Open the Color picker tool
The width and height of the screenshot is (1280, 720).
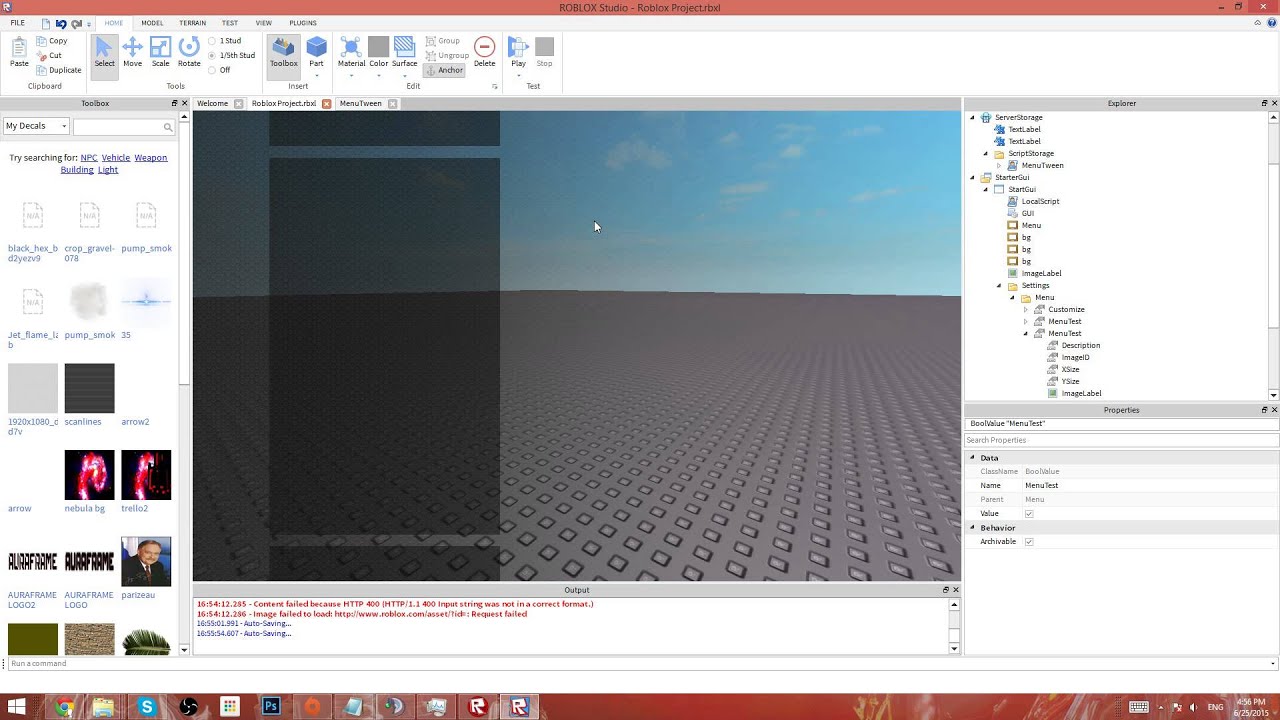(x=378, y=53)
